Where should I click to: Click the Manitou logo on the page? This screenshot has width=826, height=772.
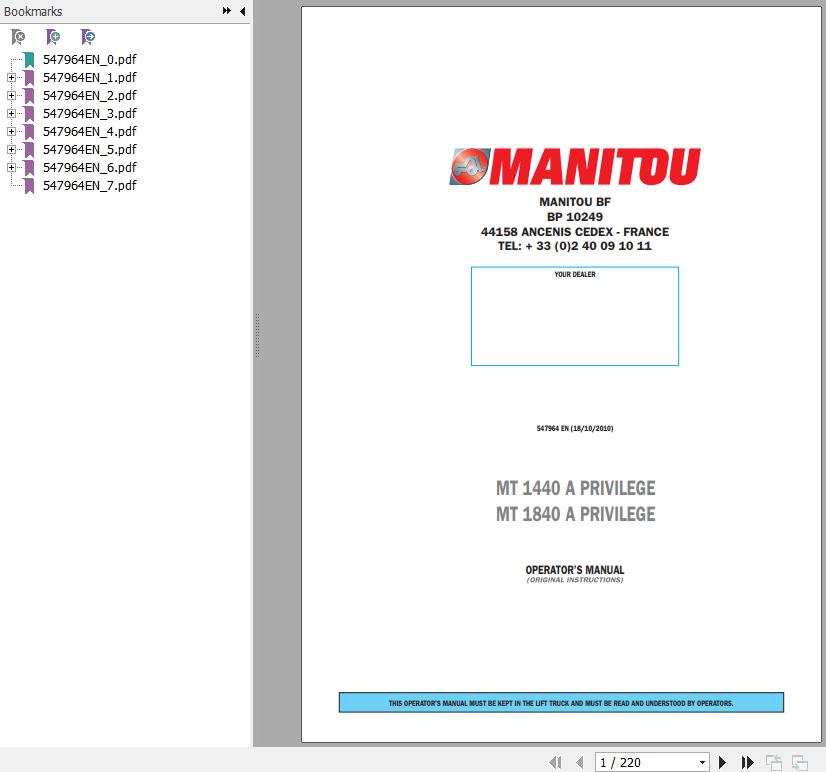575,167
